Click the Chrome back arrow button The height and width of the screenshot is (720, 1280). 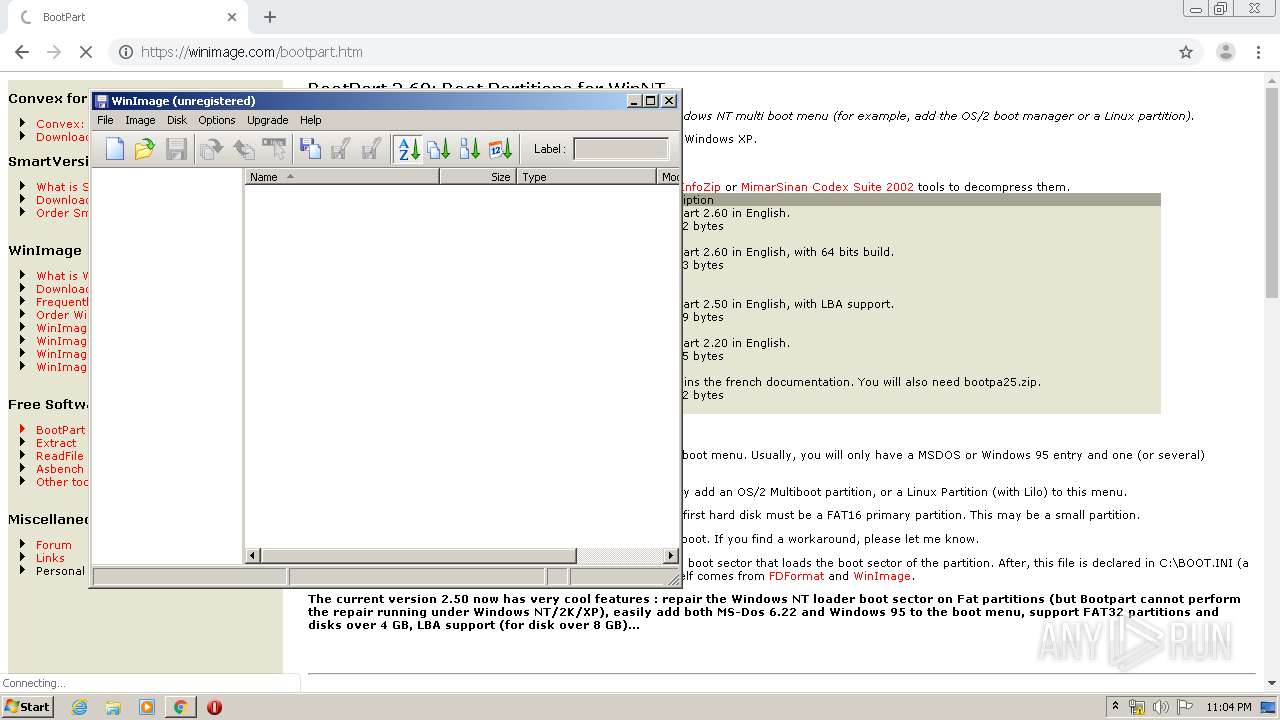(22, 52)
